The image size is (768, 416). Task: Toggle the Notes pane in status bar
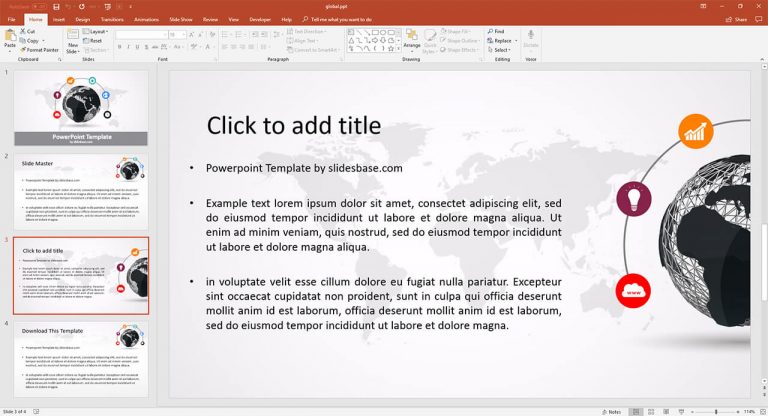click(612, 411)
